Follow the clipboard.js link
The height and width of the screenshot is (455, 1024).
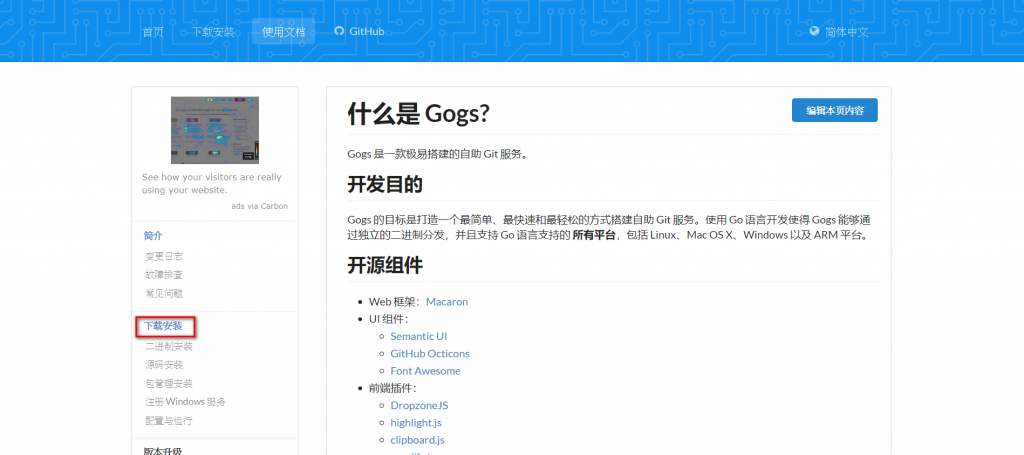coord(417,440)
